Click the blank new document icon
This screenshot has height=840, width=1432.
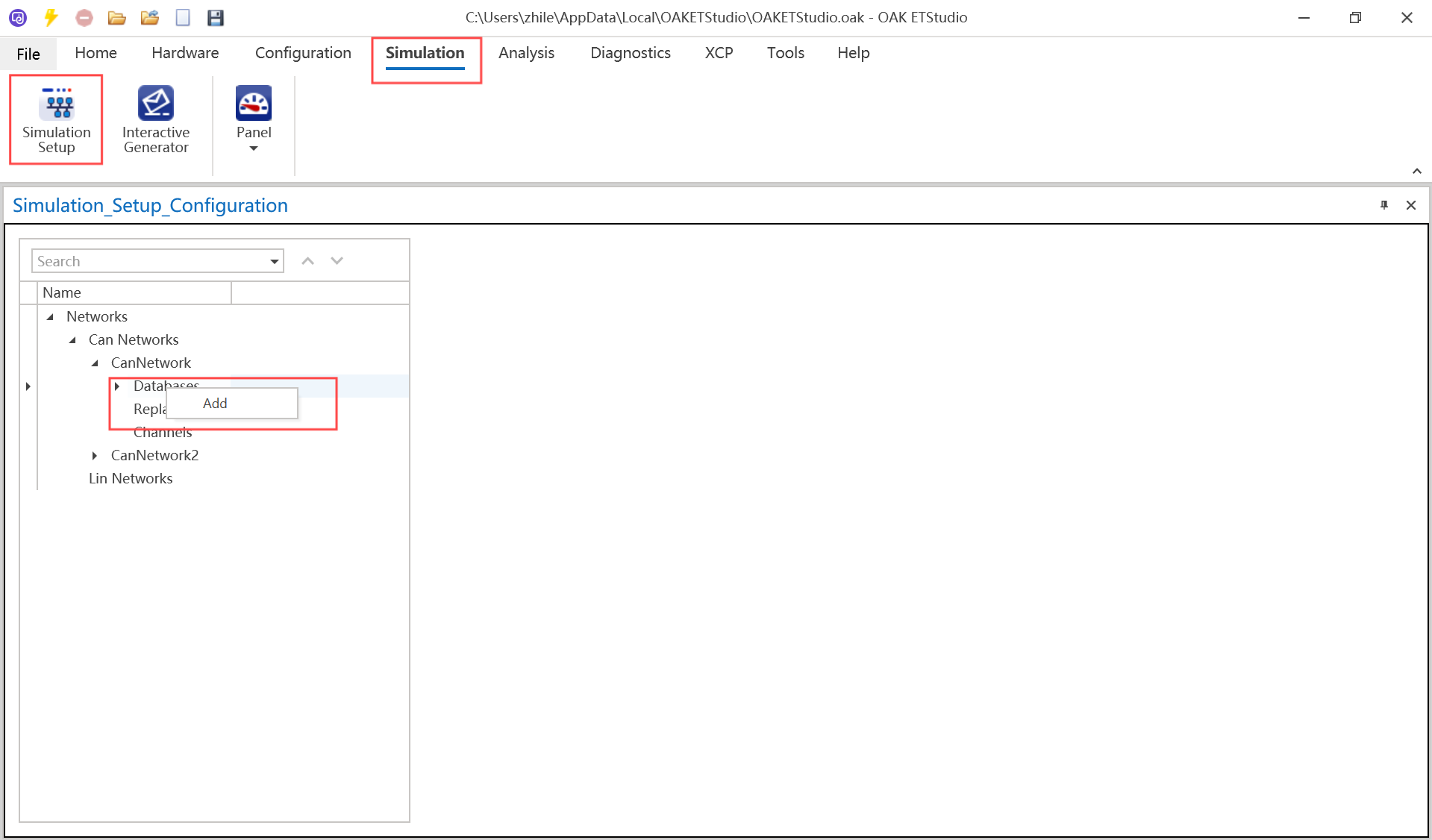pyautogui.click(x=183, y=17)
